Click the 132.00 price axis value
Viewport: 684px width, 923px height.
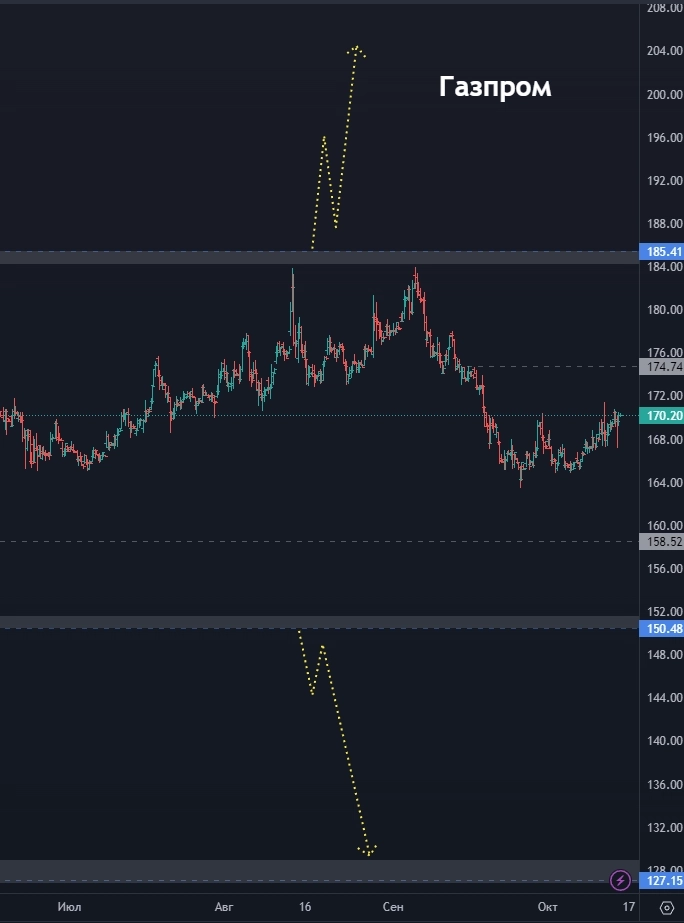pyautogui.click(x=664, y=827)
